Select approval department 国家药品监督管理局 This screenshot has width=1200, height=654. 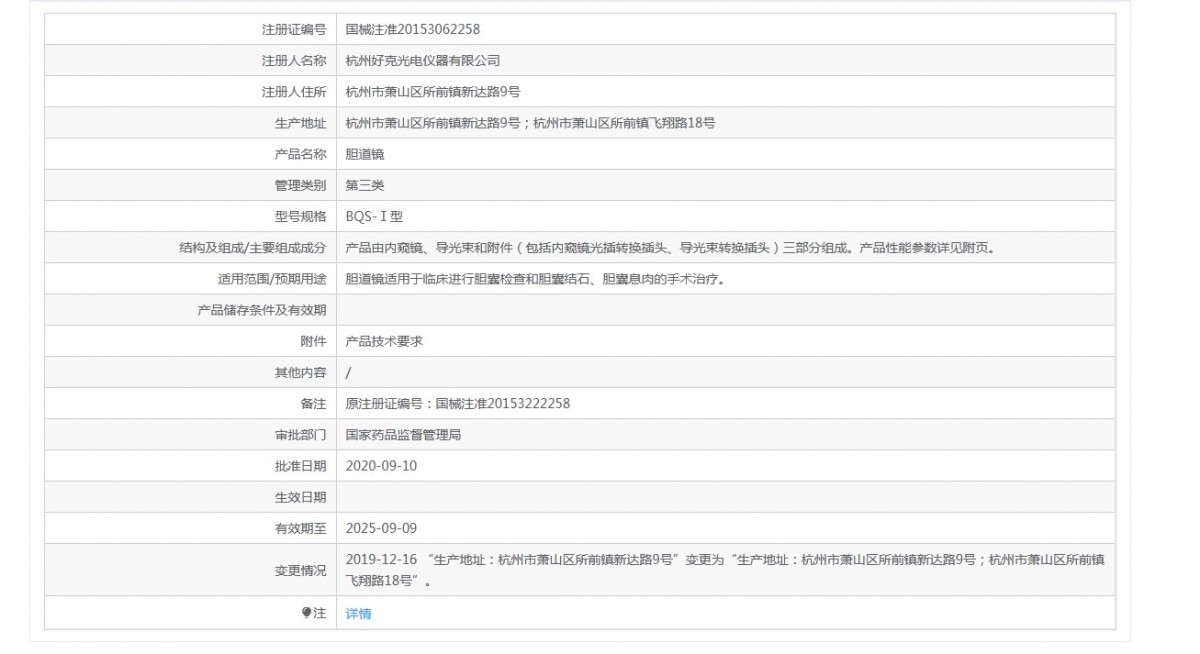[x=403, y=434]
